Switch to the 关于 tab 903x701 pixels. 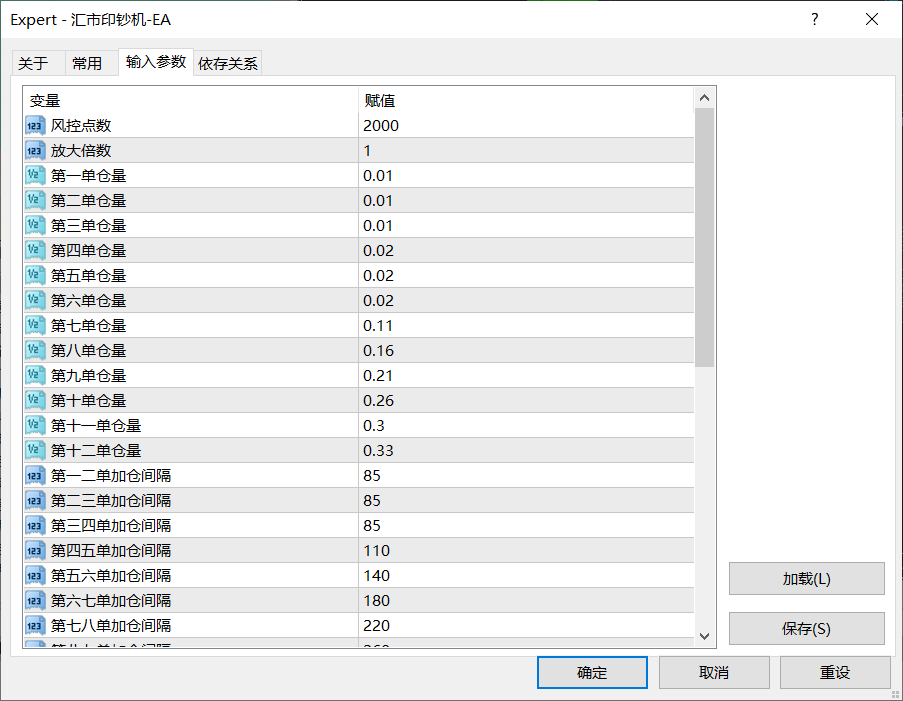coord(33,63)
